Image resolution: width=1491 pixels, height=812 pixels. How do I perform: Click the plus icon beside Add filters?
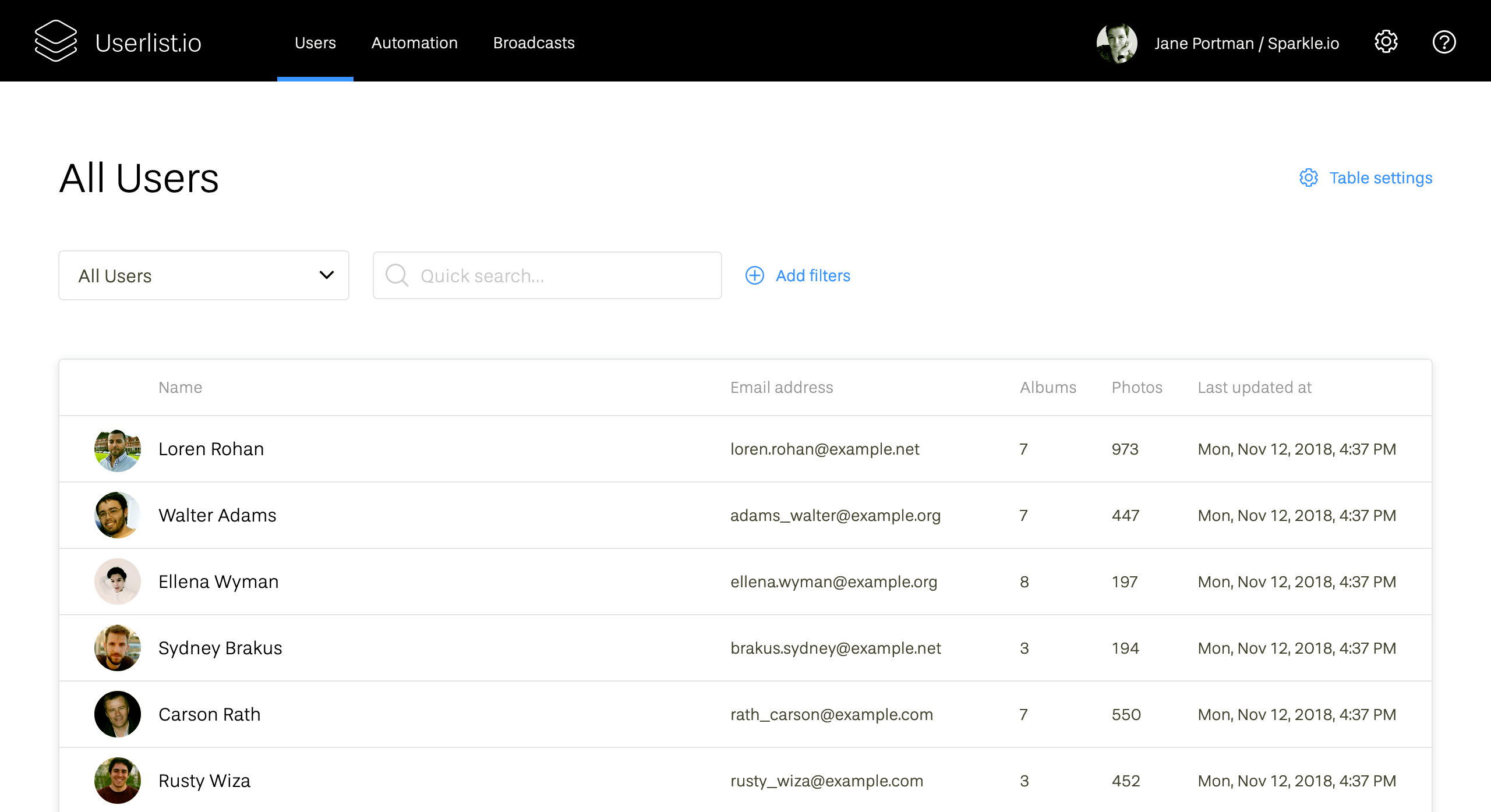pos(755,275)
